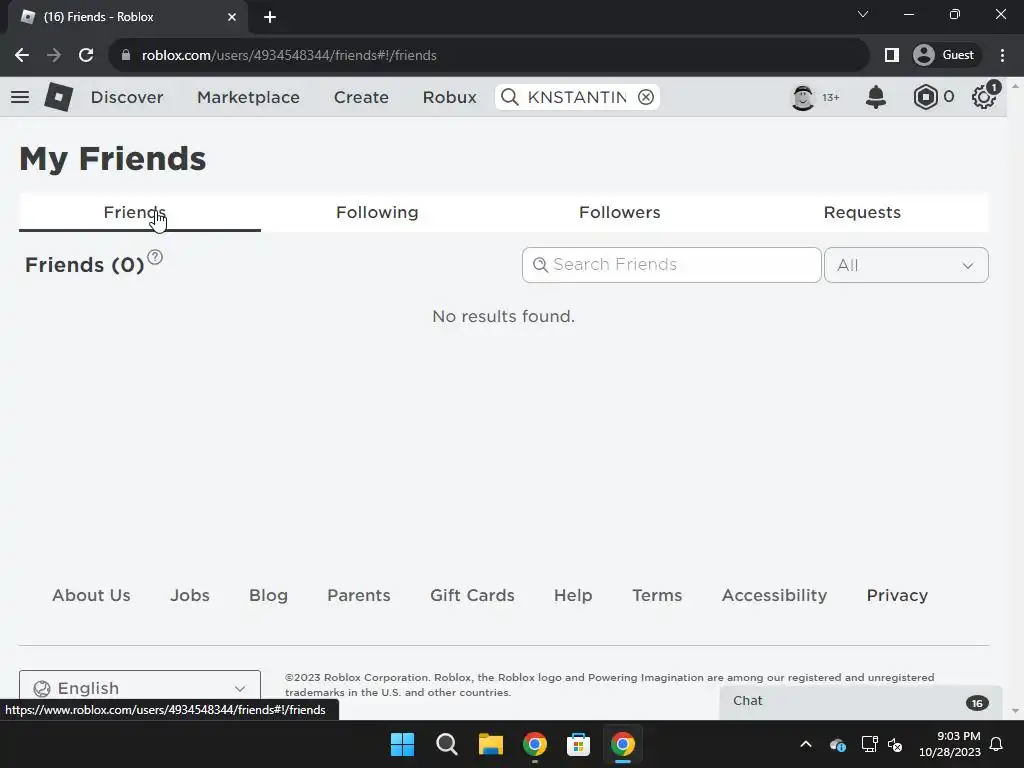Open the Blog footer link
This screenshot has width=1024, height=768.
pyautogui.click(x=268, y=596)
